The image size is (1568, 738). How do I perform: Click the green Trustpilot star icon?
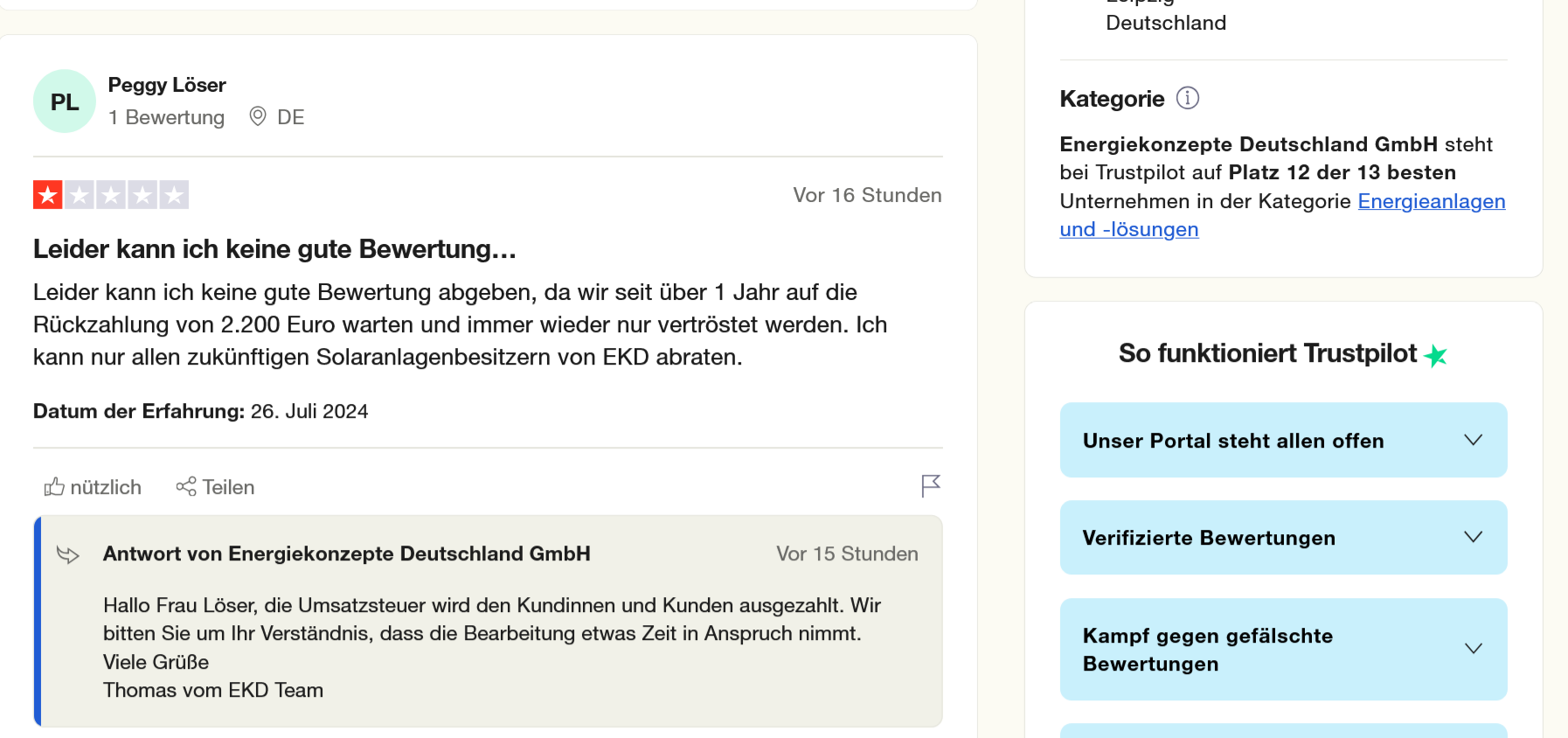pyautogui.click(x=1435, y=355)
